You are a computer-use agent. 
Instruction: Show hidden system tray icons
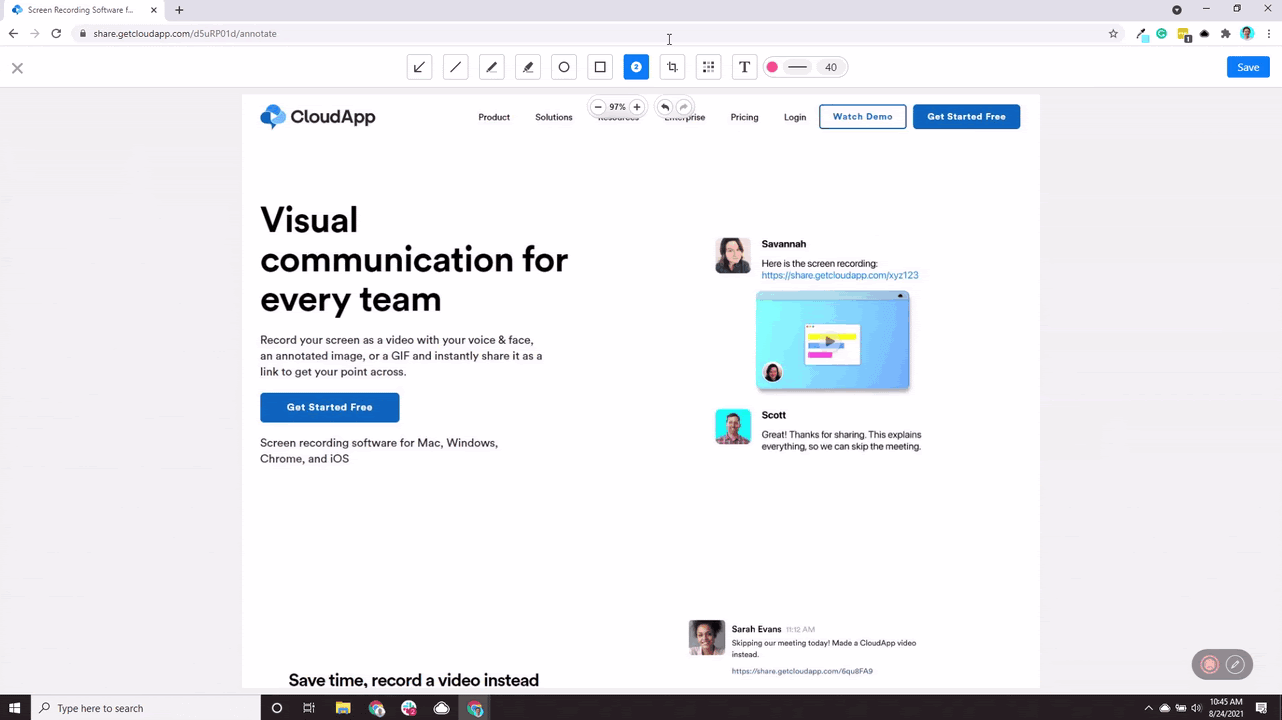[x=1148, y=708]
